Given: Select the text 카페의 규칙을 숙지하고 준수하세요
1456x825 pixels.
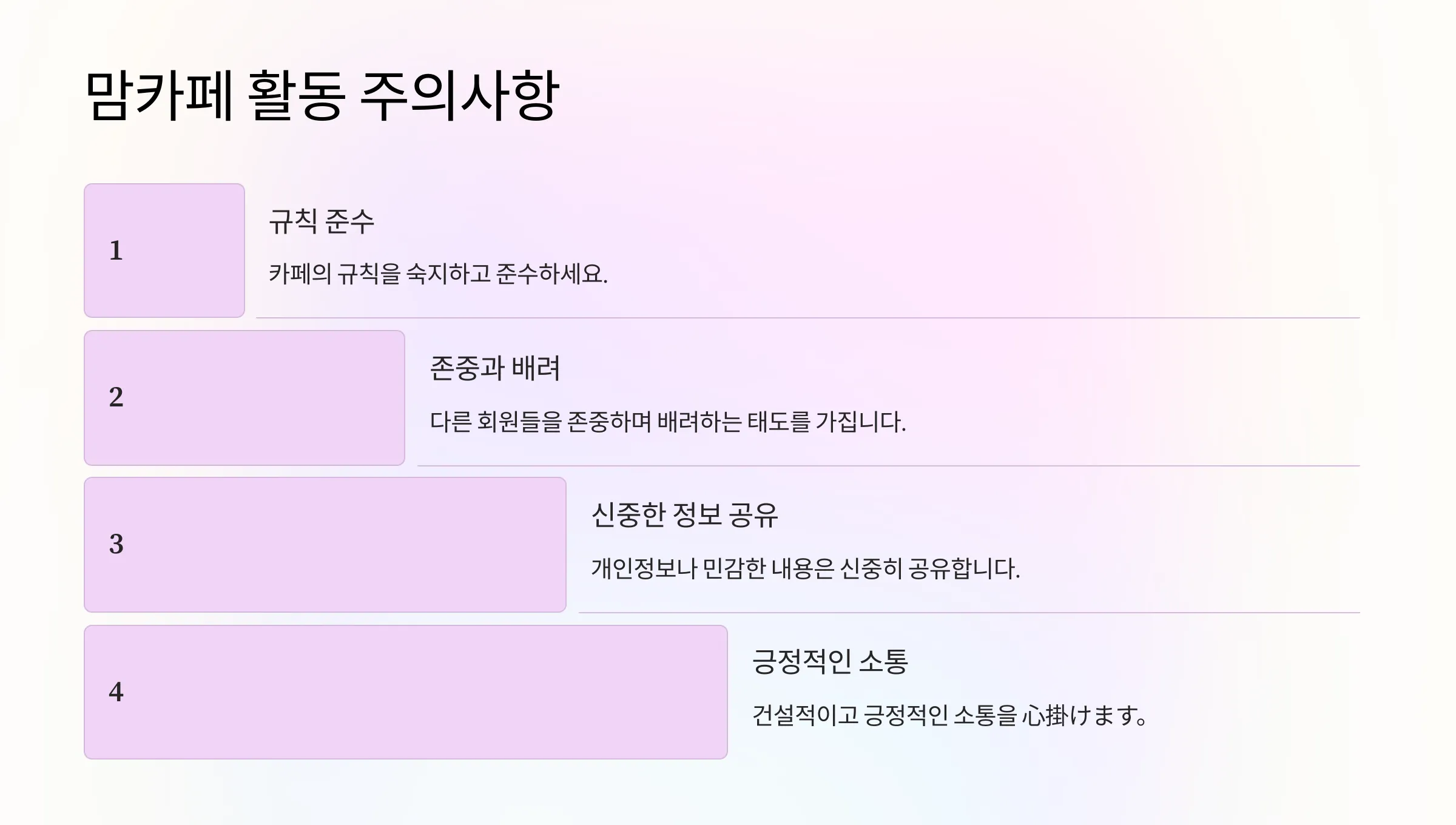Looking at the screenshot, I should (x=438, y=274).
